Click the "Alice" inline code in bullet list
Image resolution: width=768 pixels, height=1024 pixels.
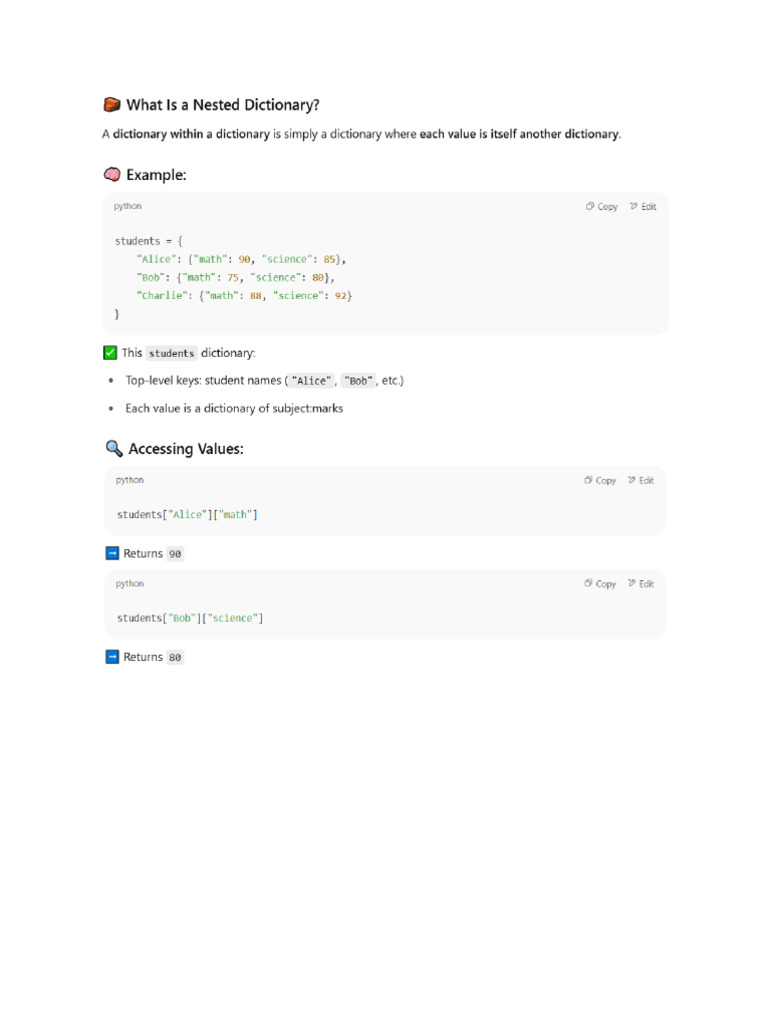coord(312,381)
